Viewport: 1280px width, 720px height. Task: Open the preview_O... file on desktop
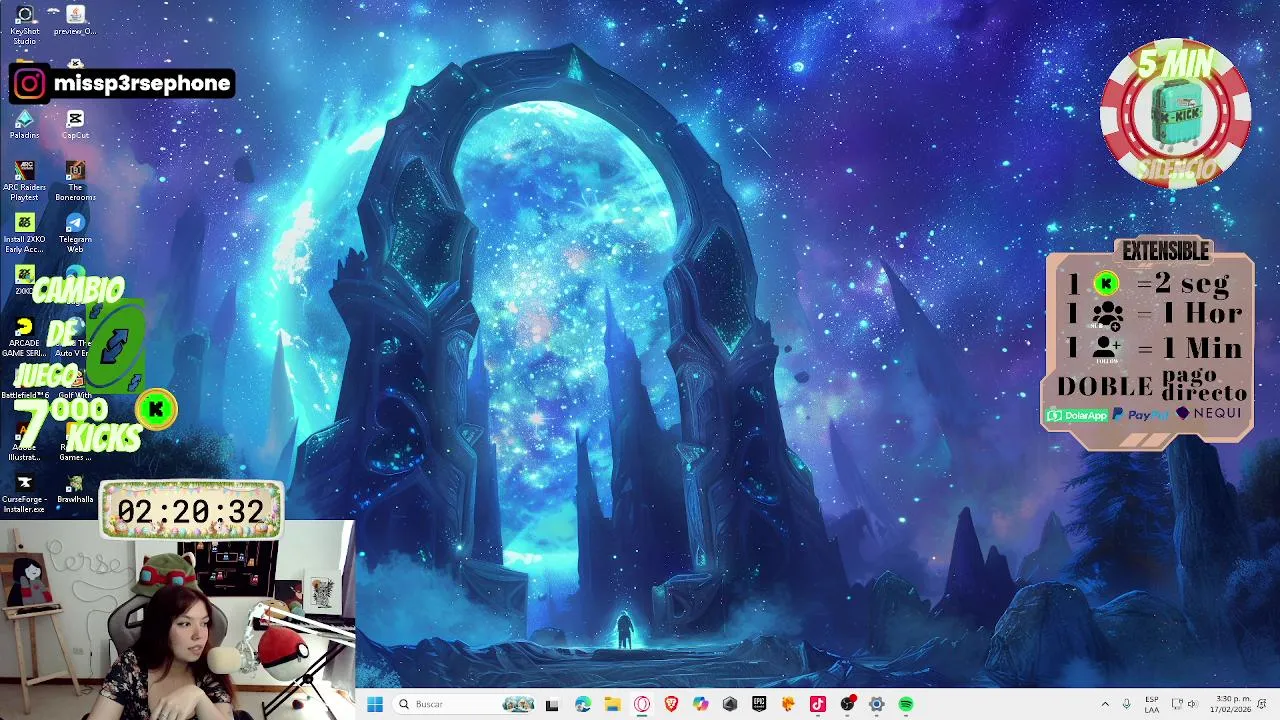click(x=75, y=20)
